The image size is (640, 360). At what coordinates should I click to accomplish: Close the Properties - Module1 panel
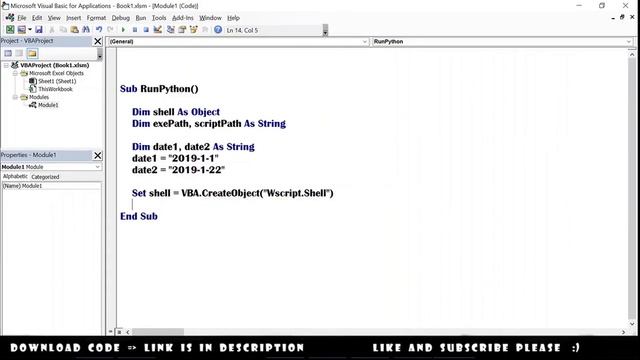(x=98, y=156)
